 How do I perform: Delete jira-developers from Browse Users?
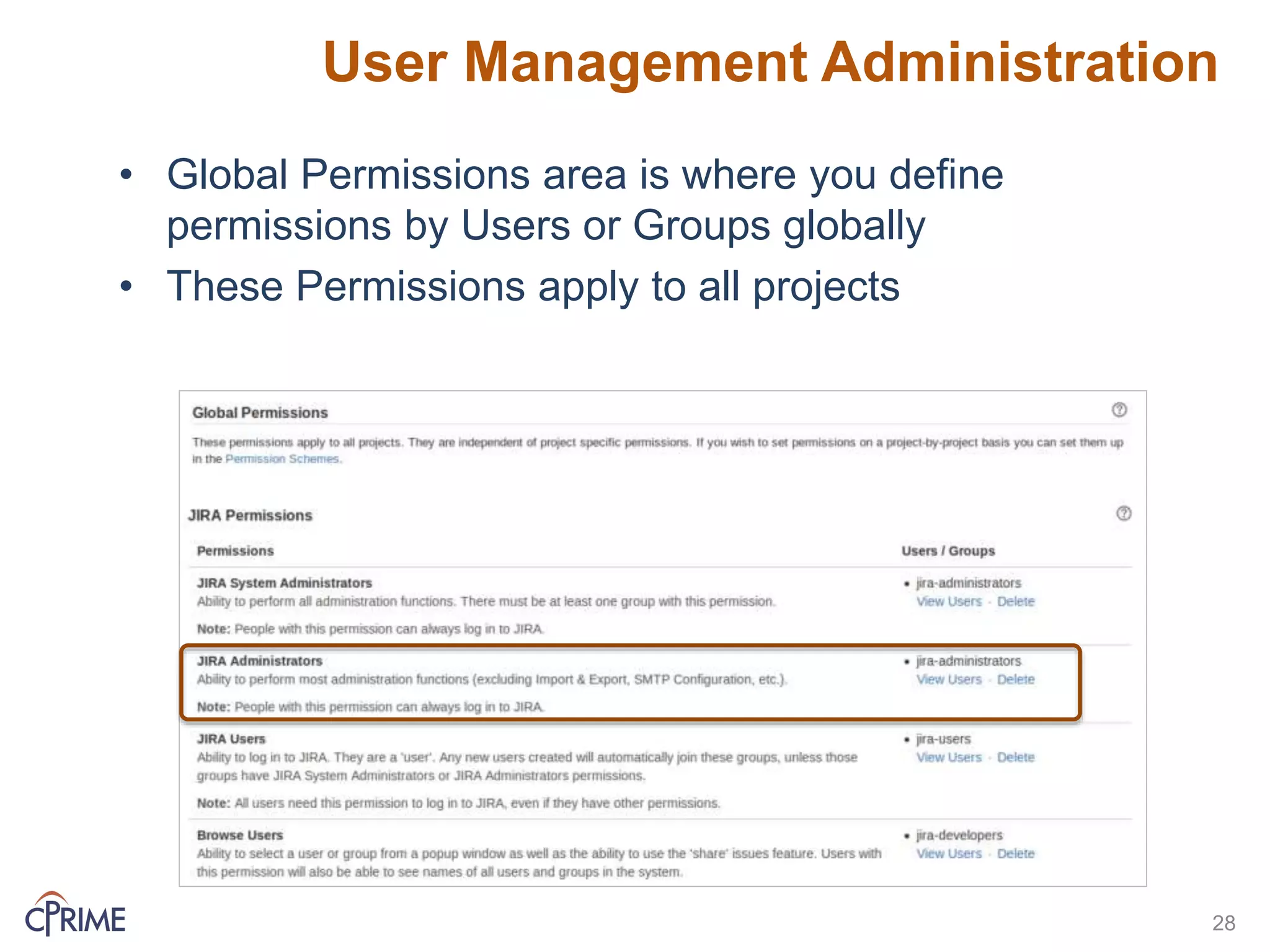pyautogui.click(x=1016, y=853)
